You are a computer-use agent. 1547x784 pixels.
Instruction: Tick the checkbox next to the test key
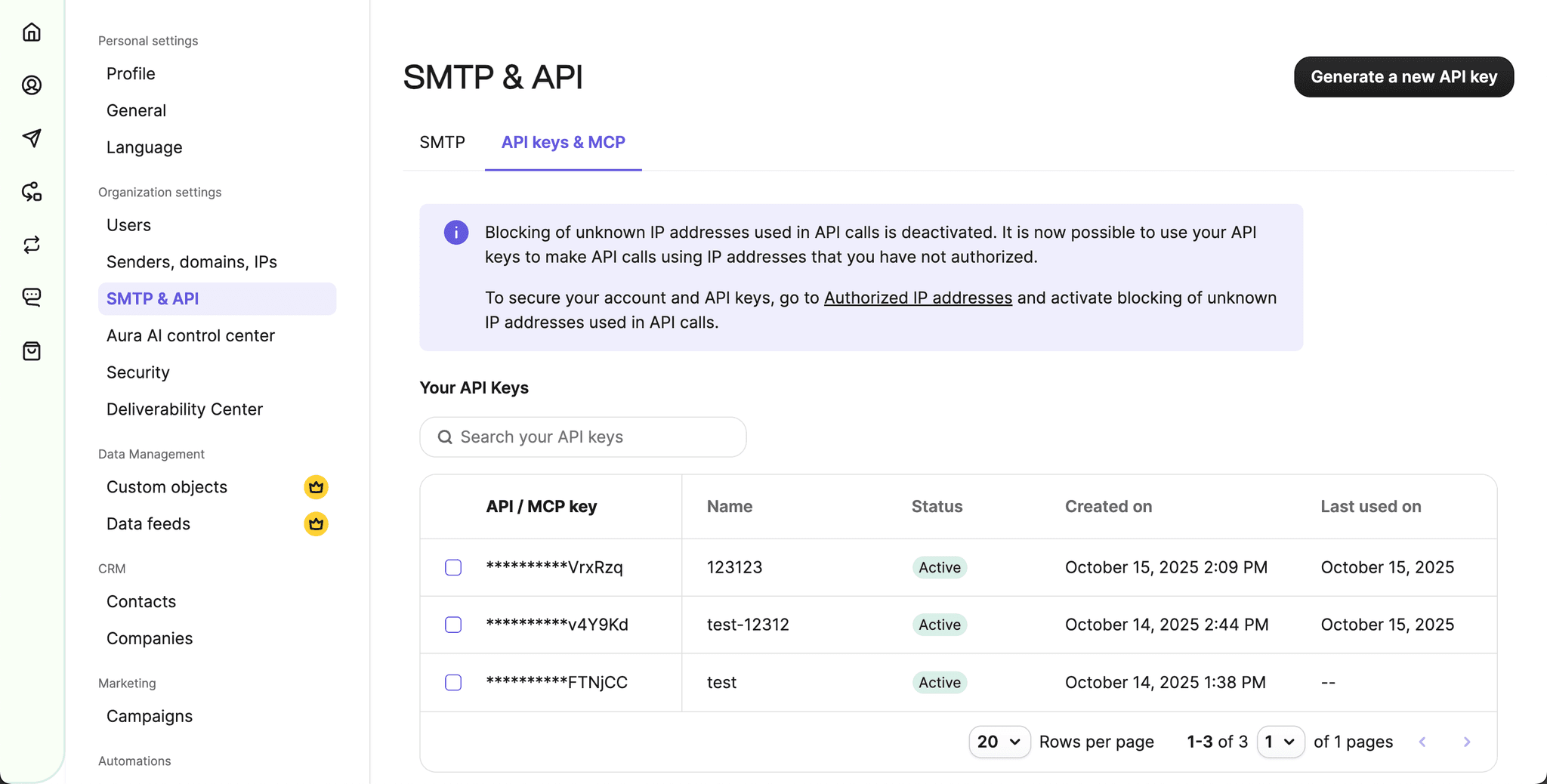[453, 682]
